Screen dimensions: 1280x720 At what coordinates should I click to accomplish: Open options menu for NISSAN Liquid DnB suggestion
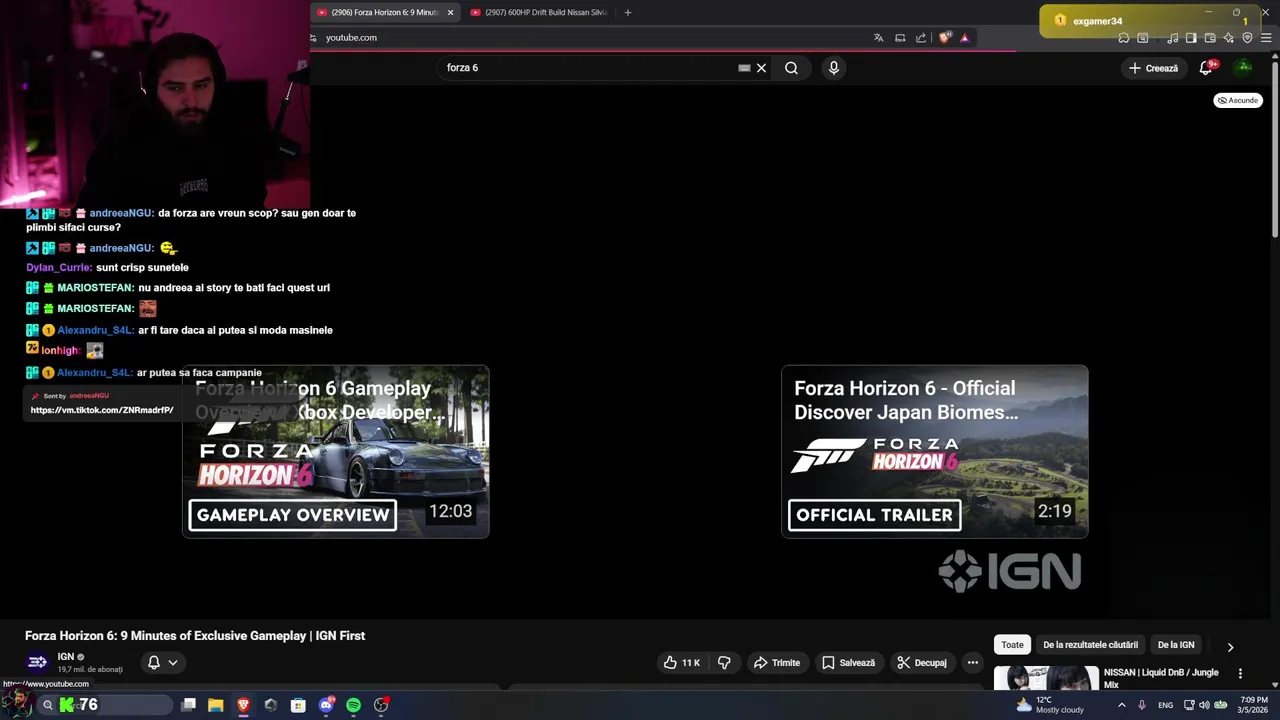tap(1240, 674)
